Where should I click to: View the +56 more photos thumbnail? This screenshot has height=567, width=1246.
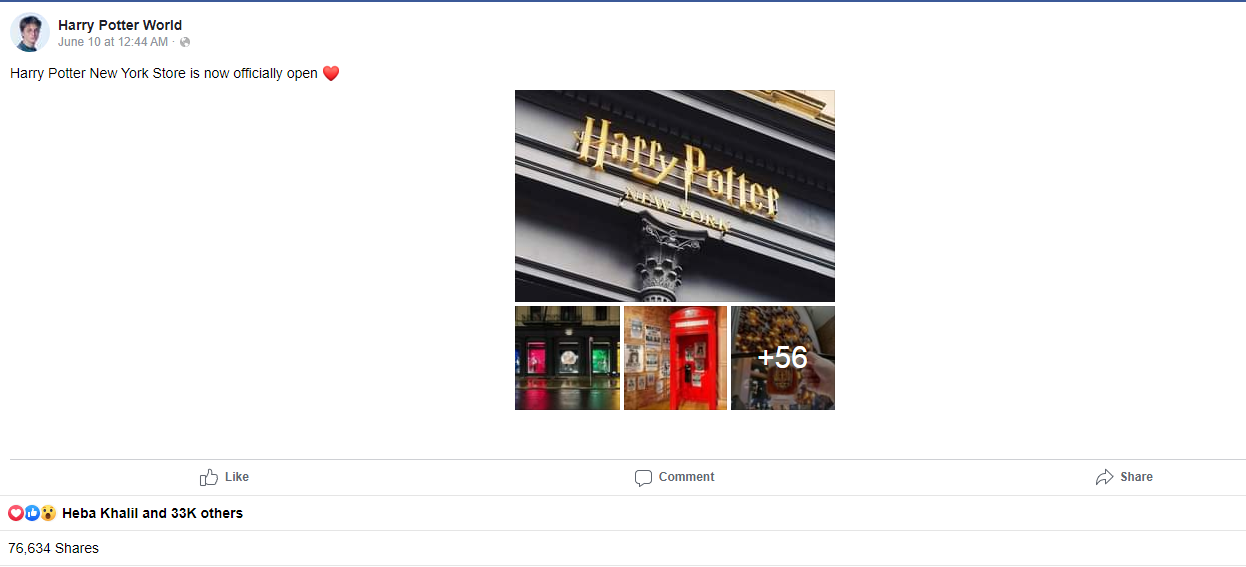pos(783,358)
